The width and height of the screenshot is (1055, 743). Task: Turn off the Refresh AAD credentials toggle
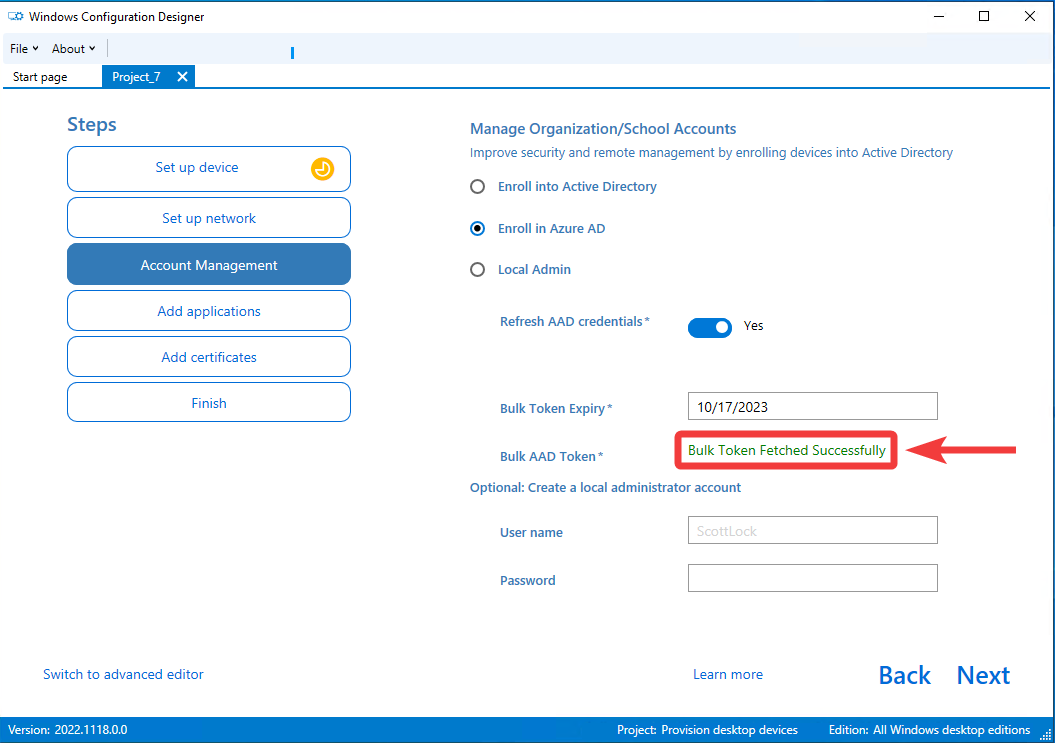tap(710, 327)
